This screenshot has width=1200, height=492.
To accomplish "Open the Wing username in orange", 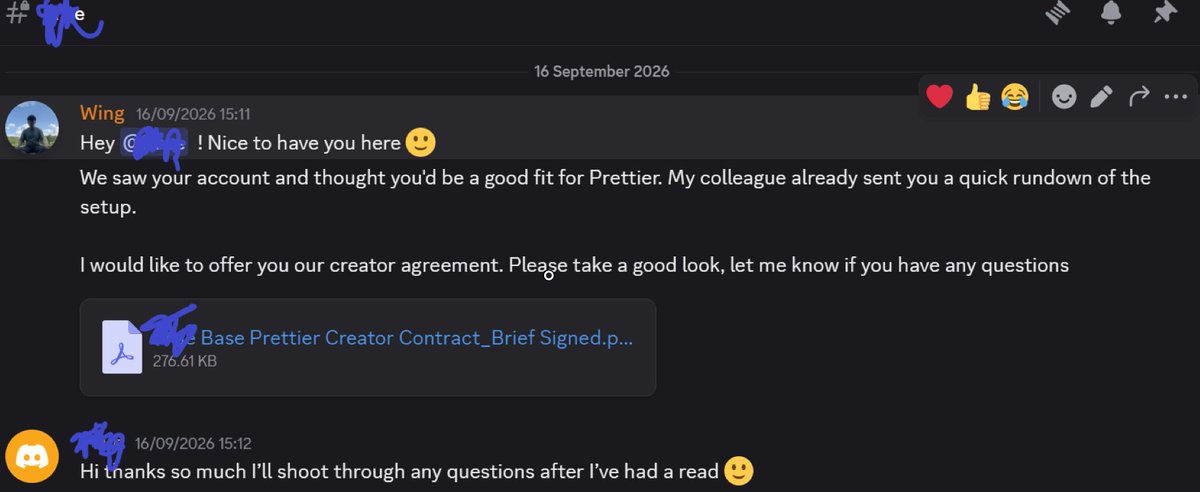I will coord(102,113).
